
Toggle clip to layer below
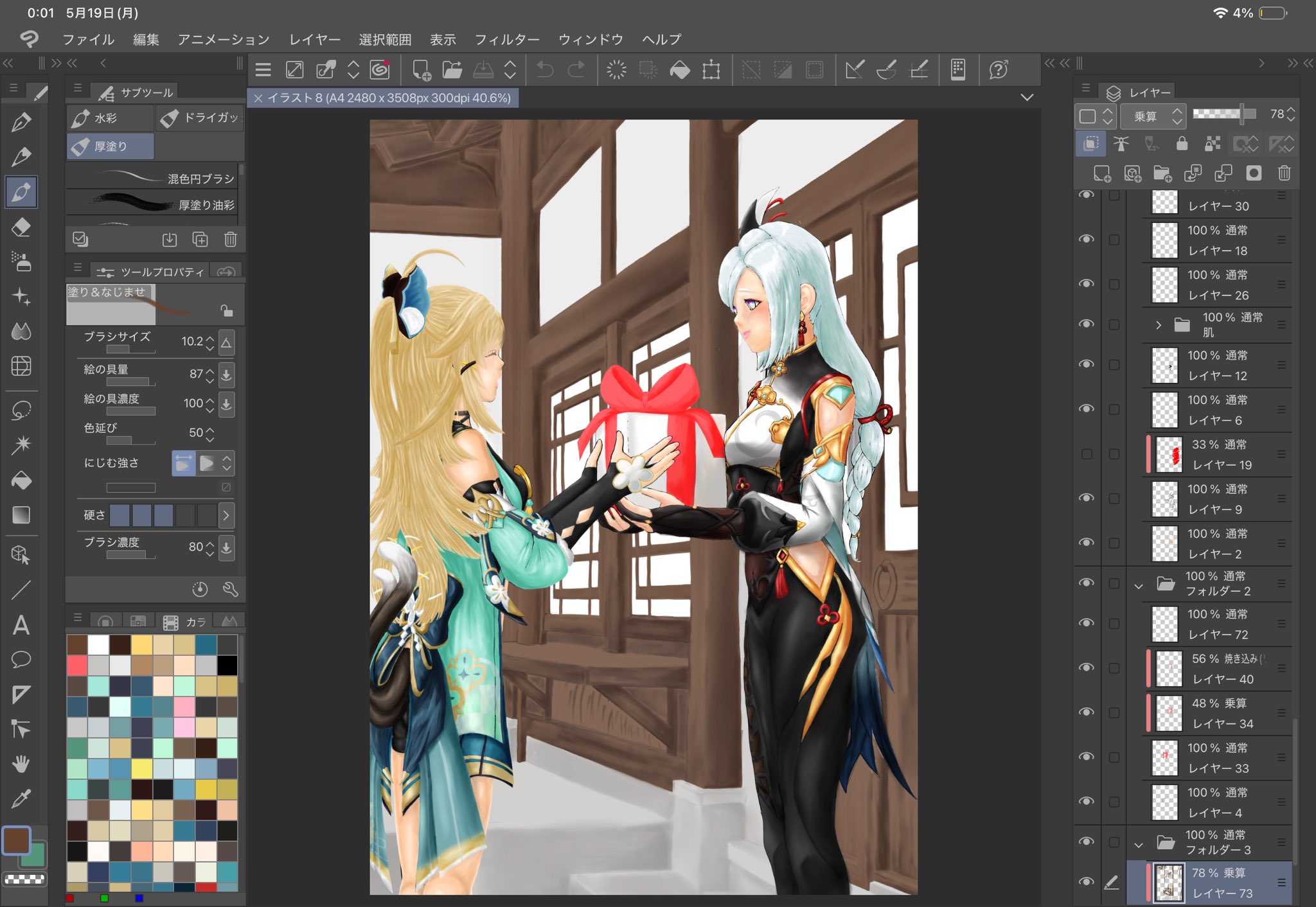pos(1090,143)
